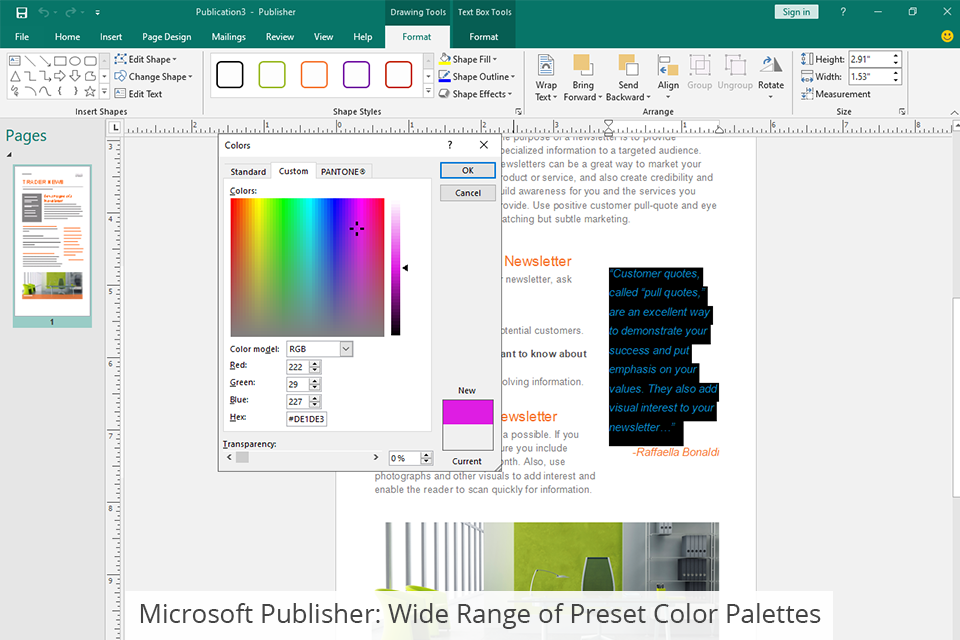This screenshot has height=640, width=960.
Task: Apply the purple outline shape style
Action: click(x=356, y=75)
